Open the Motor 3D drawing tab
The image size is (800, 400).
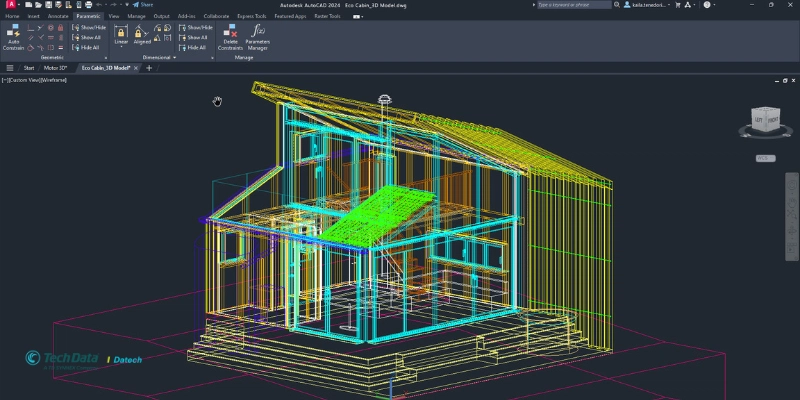(55, 68)
